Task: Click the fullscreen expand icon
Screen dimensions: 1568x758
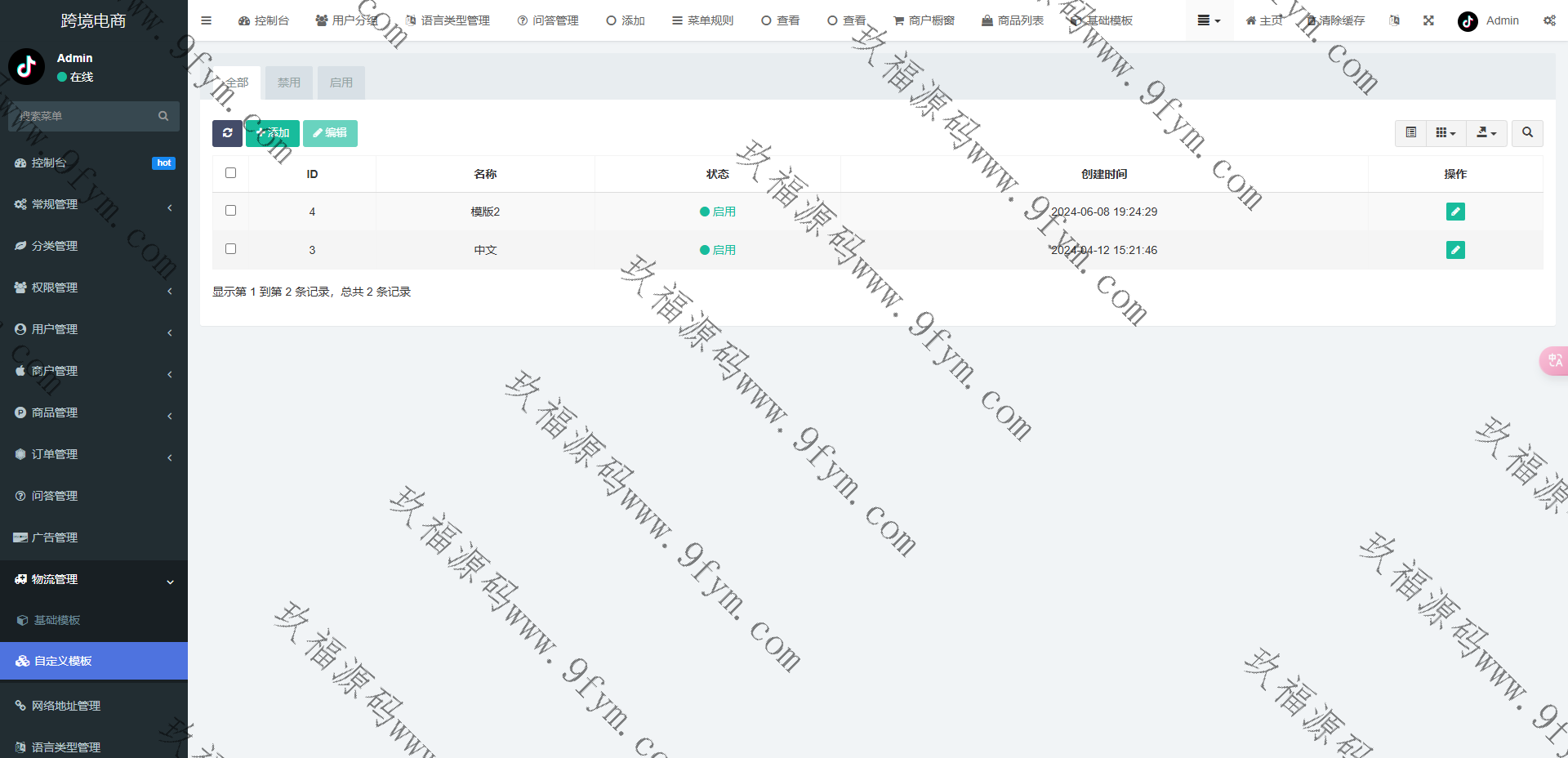Action: [1428, 20]
